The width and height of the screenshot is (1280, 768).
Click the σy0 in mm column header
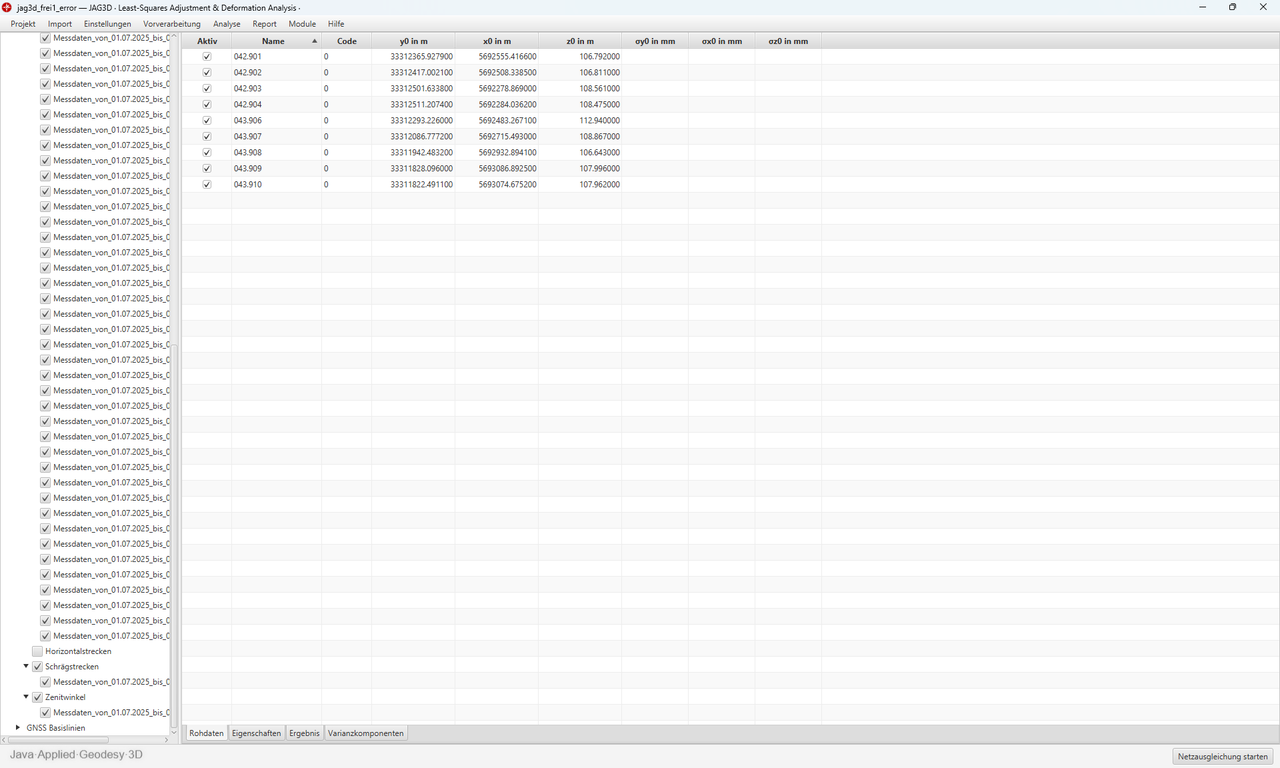pyautogui.click(x=655, y=41)
